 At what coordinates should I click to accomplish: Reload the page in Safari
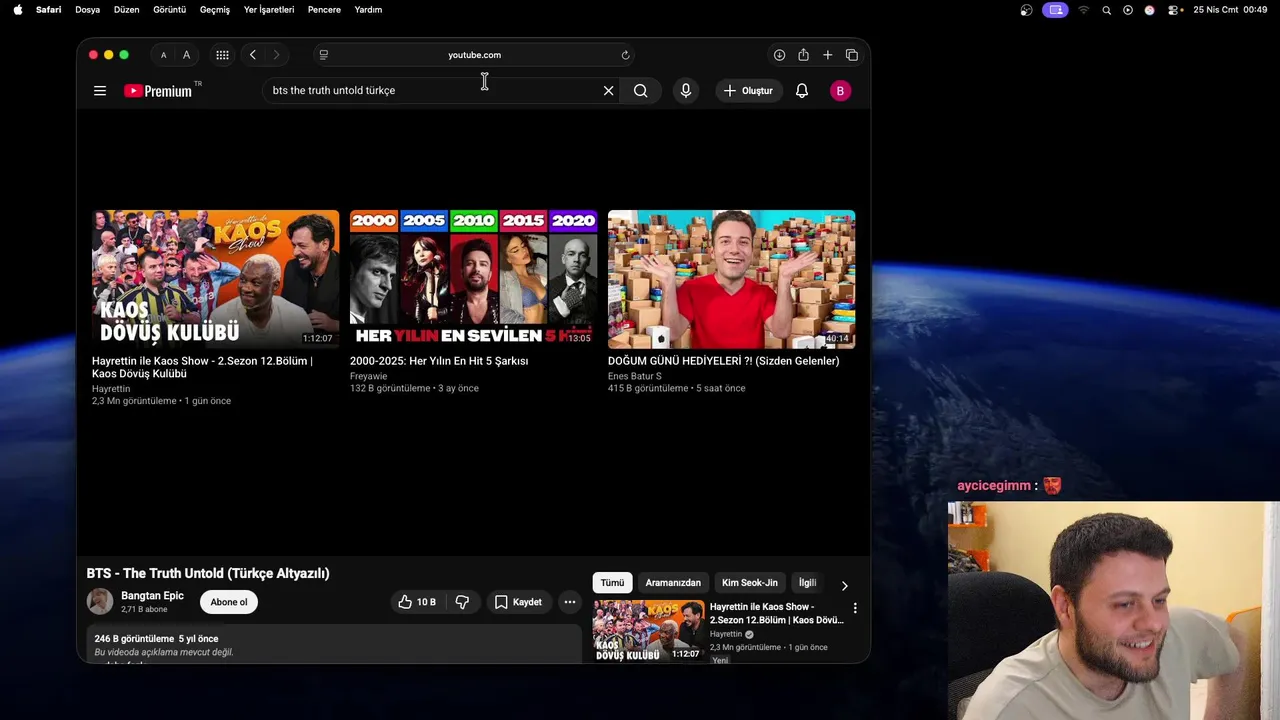625,55
